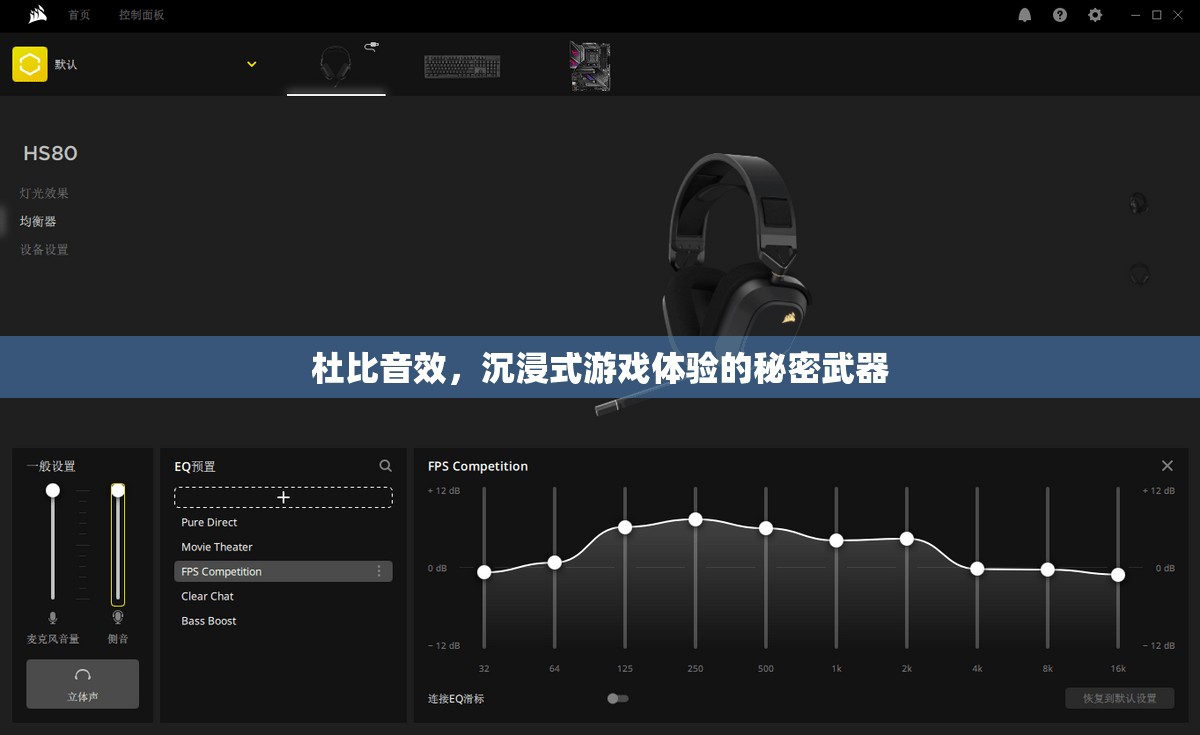Adjust the 侧音 sidetone slider handle
This screenshot has height=735, width=1200.
click(118, 490)
